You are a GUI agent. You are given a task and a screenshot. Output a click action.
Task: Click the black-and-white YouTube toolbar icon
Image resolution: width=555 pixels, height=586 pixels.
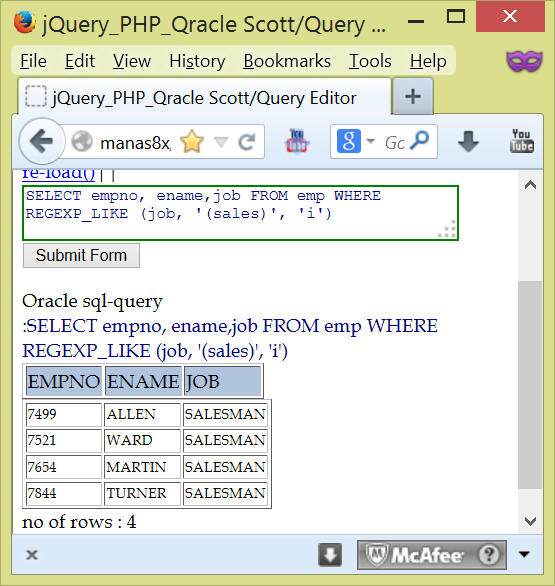[521, 141]
